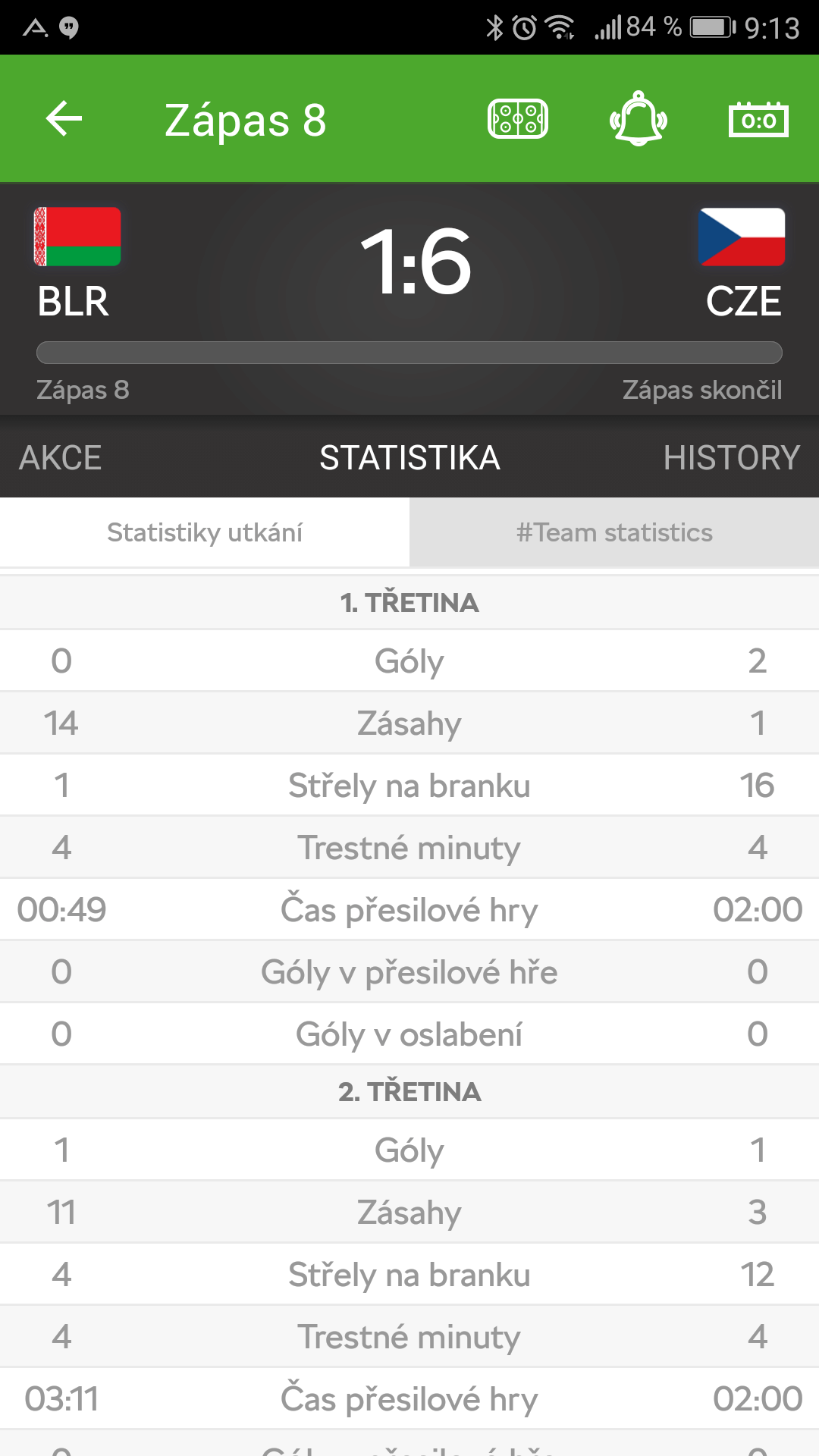Open the rink lineup icon
This screenshot has width=819, height=1456.
point(518,119)
